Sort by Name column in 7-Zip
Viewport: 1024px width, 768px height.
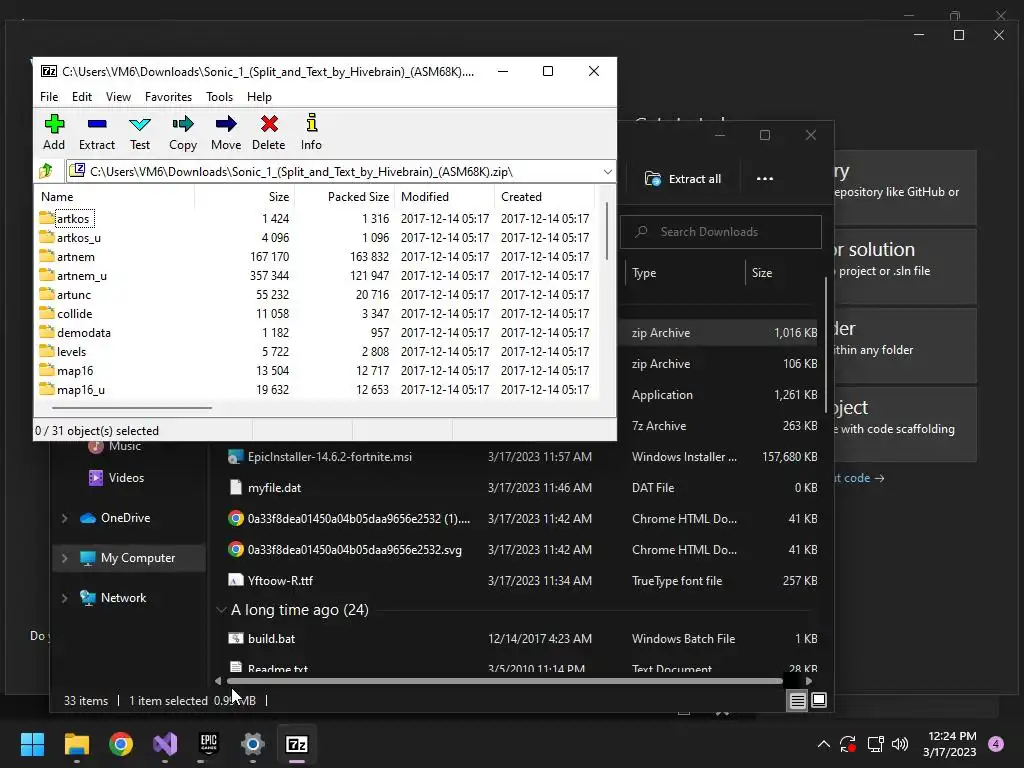click(x=114, y=197)
